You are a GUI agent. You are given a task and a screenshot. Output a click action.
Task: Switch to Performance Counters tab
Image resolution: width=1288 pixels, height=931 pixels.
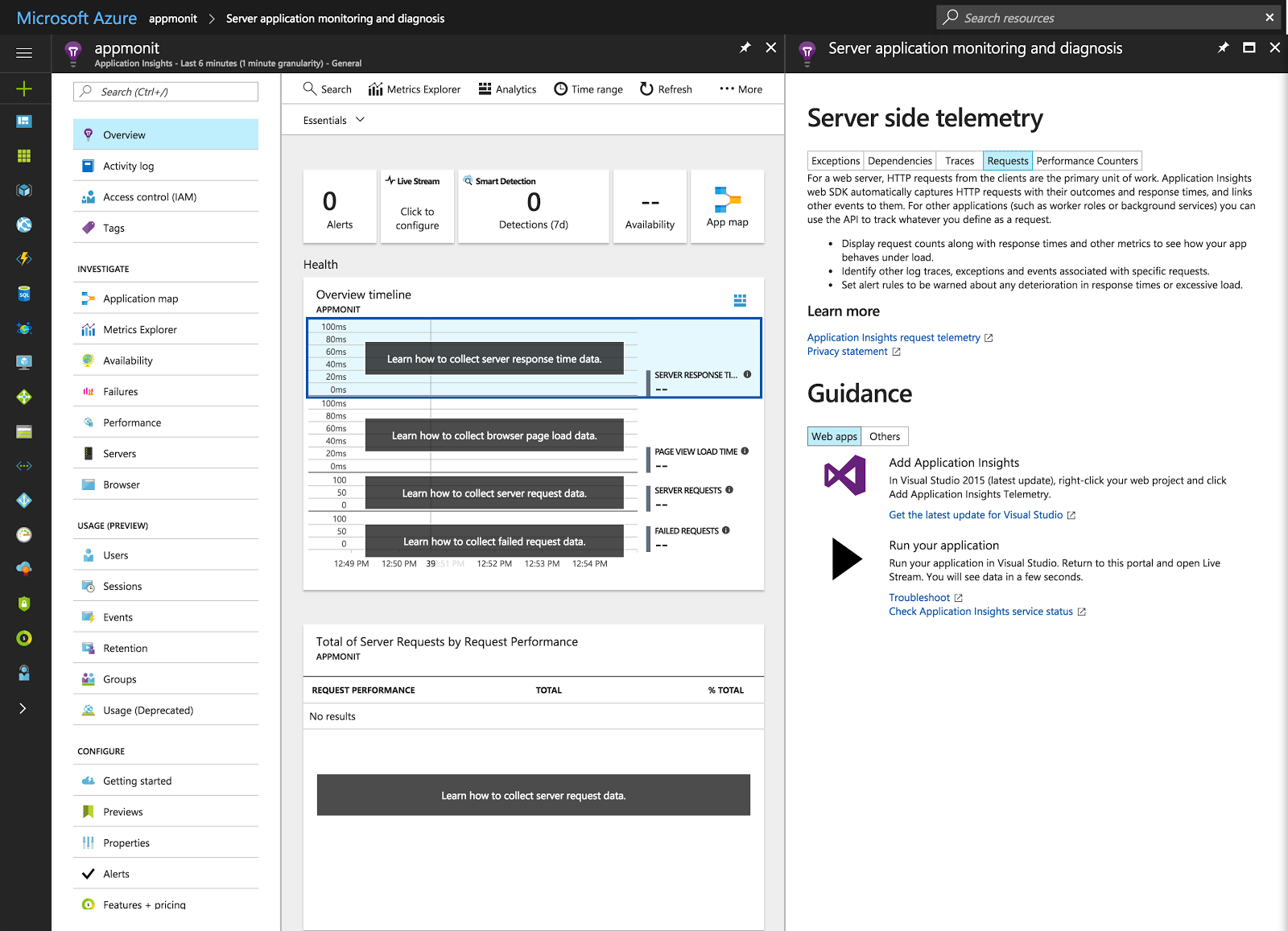coord(1087,161)
